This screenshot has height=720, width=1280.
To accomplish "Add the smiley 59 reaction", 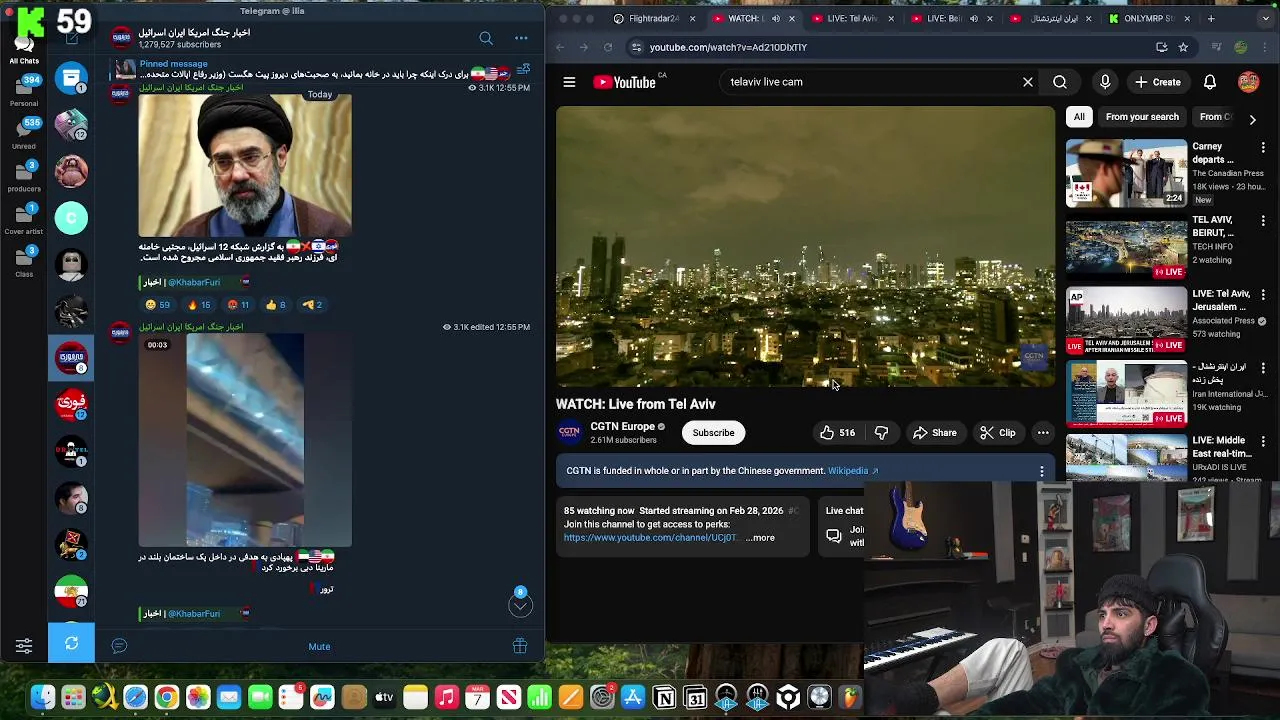I will [x=158, y=305].
